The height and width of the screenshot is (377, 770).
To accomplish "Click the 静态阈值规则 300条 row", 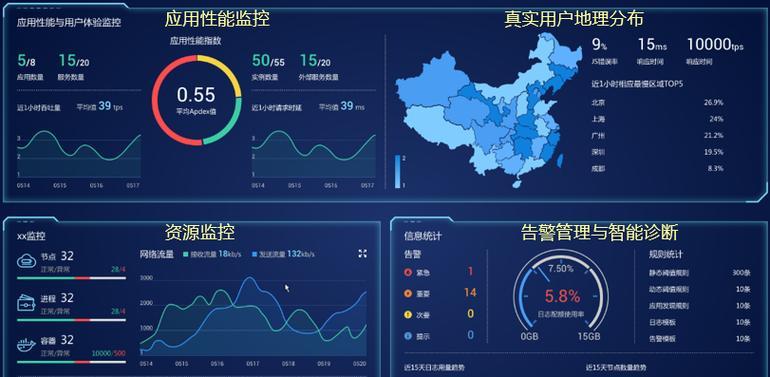I will (x=700, y=272).
